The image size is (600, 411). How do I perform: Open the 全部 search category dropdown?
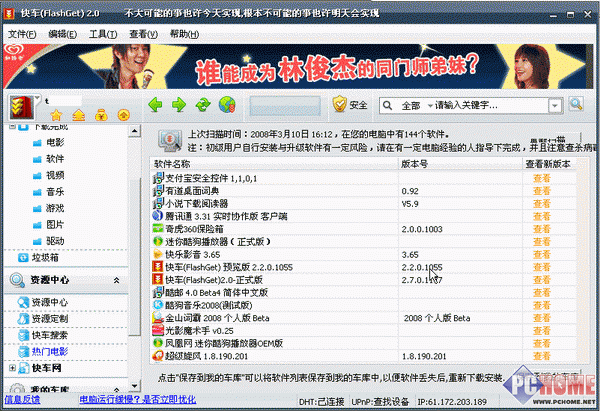point(416,105)
